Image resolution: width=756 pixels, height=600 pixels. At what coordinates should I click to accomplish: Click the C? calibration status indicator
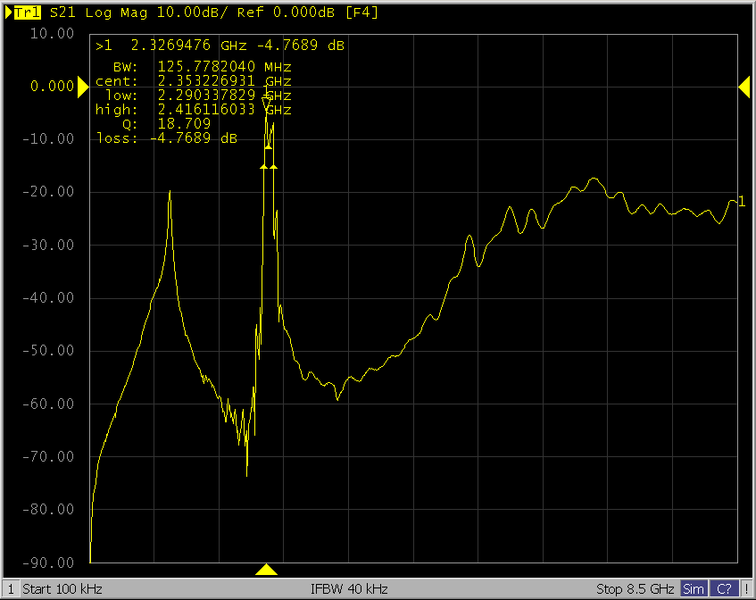[x=723, y=588]
